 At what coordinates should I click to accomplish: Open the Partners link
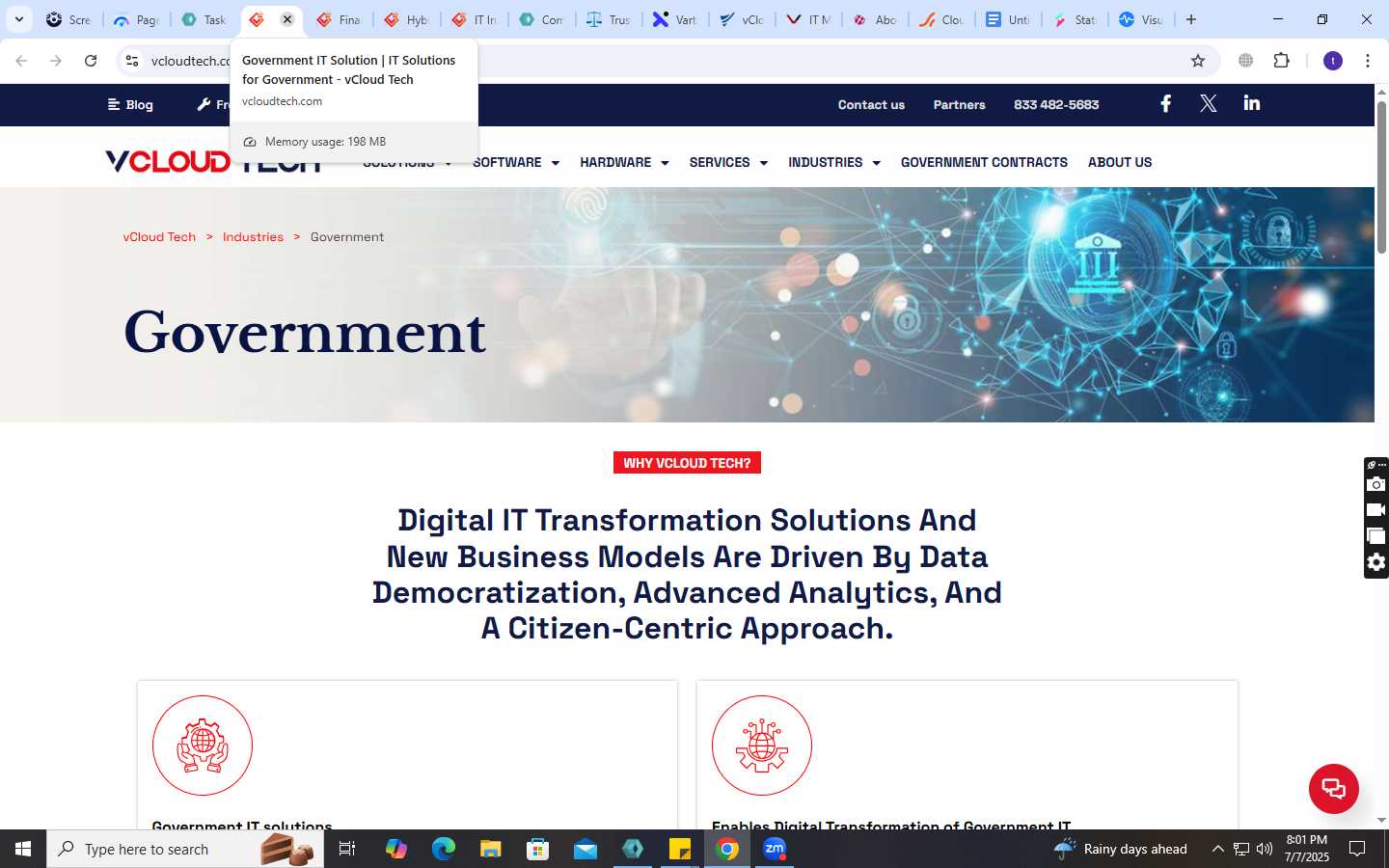coord(959,104)
